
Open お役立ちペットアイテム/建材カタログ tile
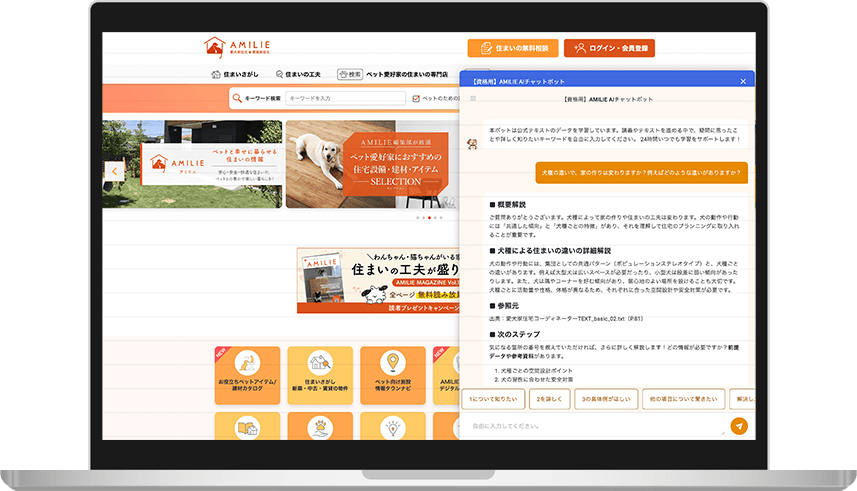coord(248,375)
